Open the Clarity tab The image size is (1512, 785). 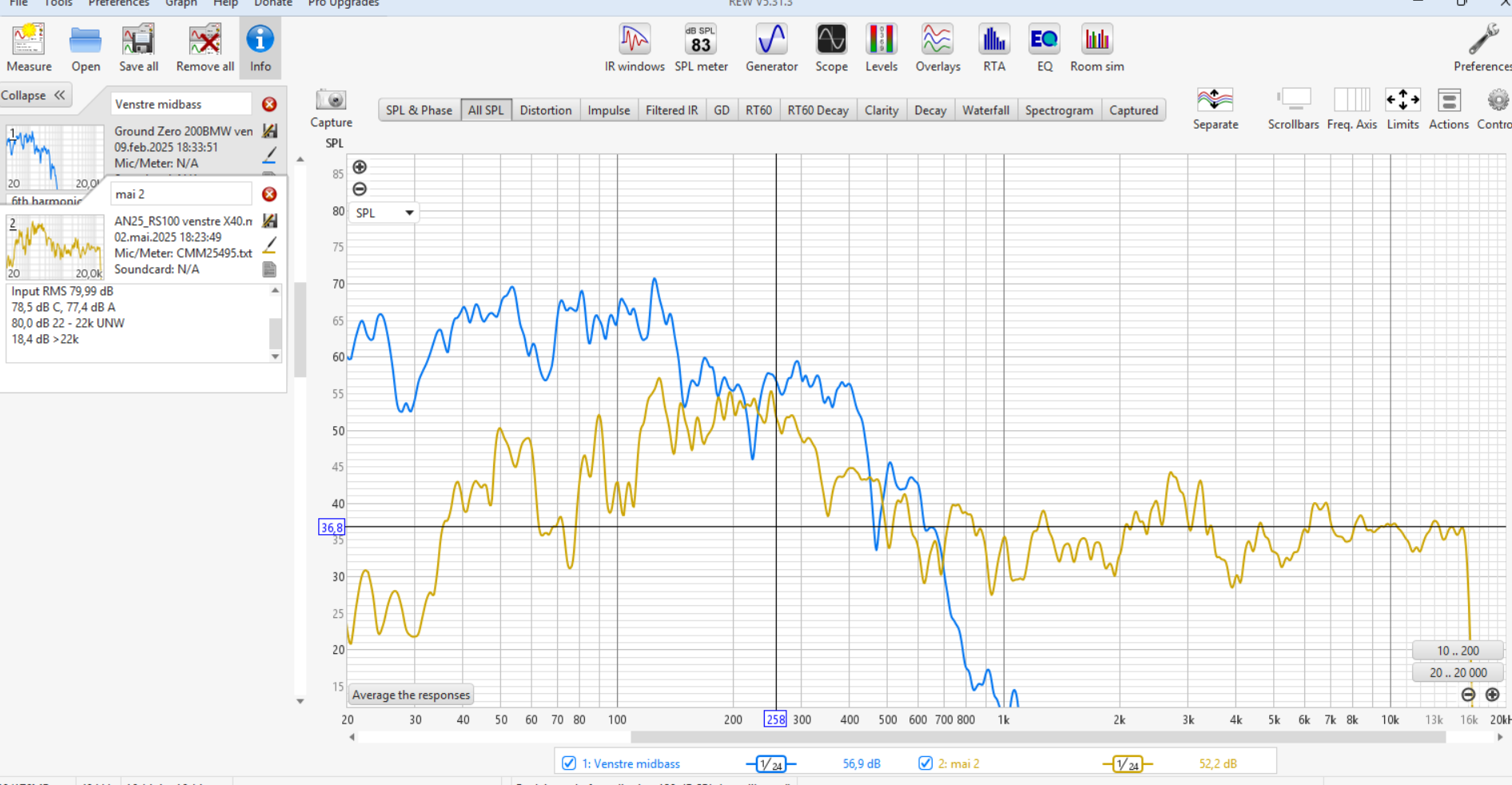[881, 110]
